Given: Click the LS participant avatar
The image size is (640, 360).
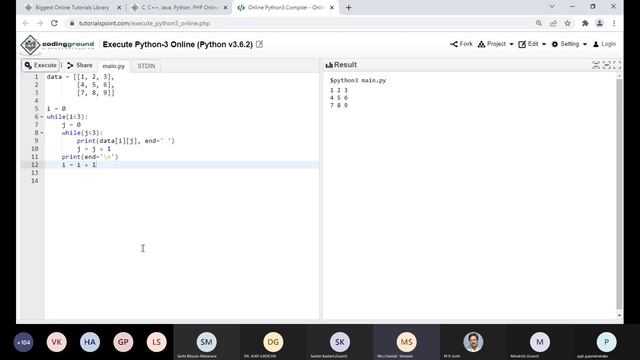Looking at the screenshot, I should point(156,342).
